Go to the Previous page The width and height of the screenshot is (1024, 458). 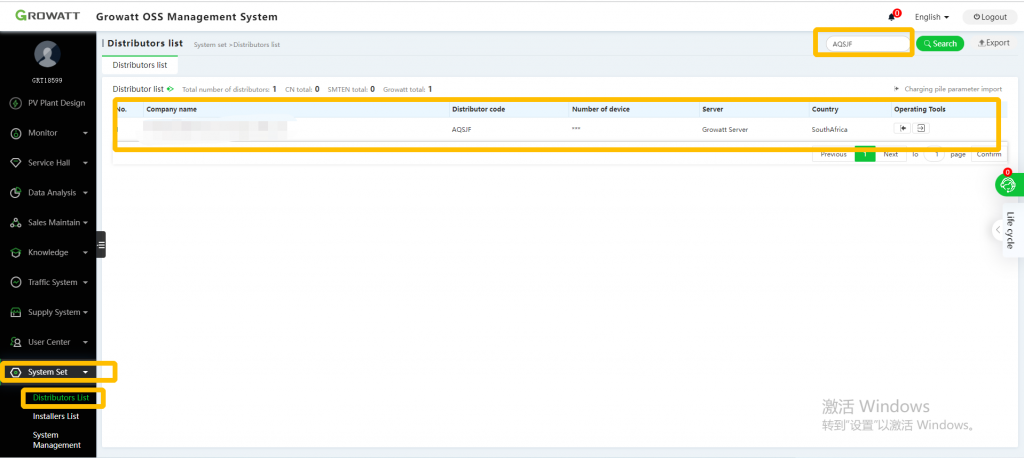pyautogui.click(x=833, y=155)
